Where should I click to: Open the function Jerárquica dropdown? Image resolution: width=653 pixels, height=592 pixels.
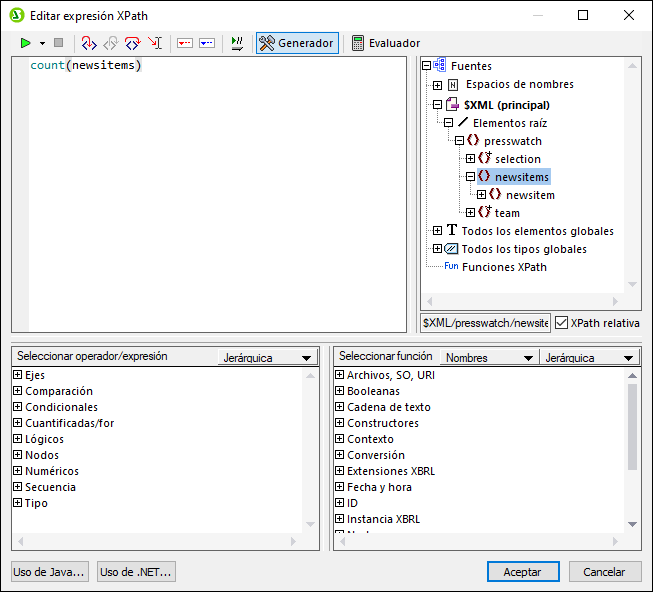(x=589, y=357)
